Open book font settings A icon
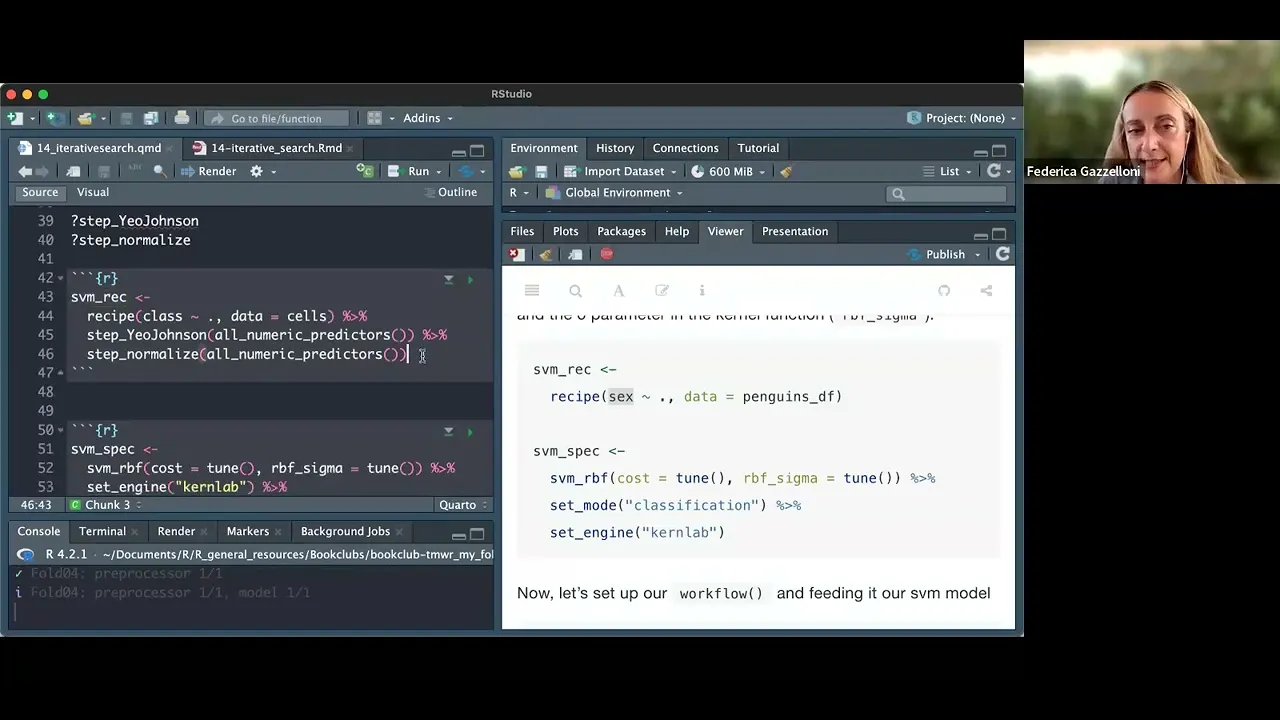This screenshot has height=720, width=1280. [x=618, y=291]
